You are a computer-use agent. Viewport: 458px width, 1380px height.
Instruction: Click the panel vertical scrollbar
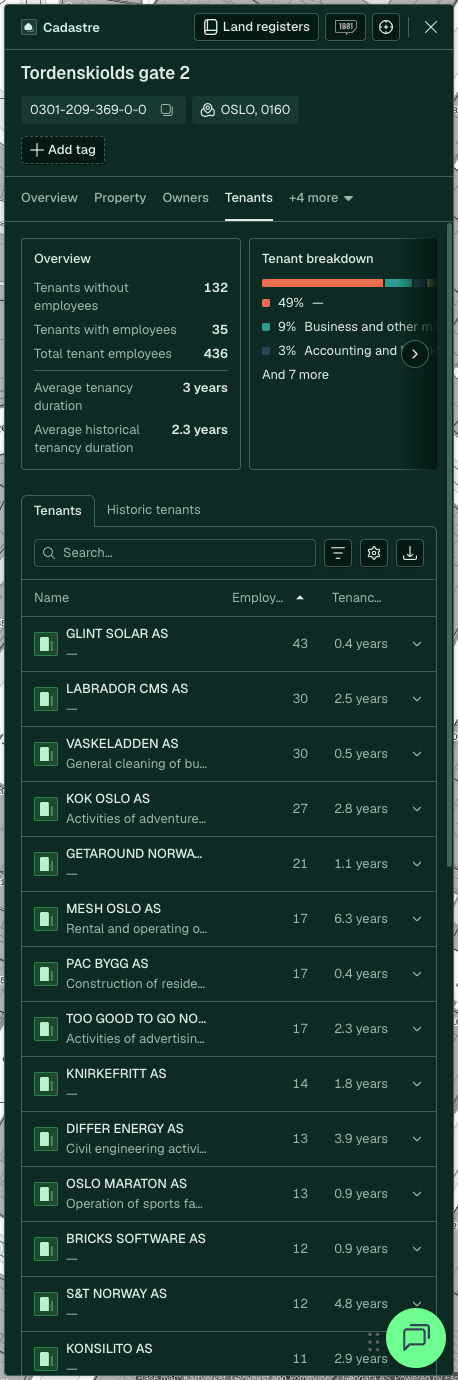click(449, 545)
